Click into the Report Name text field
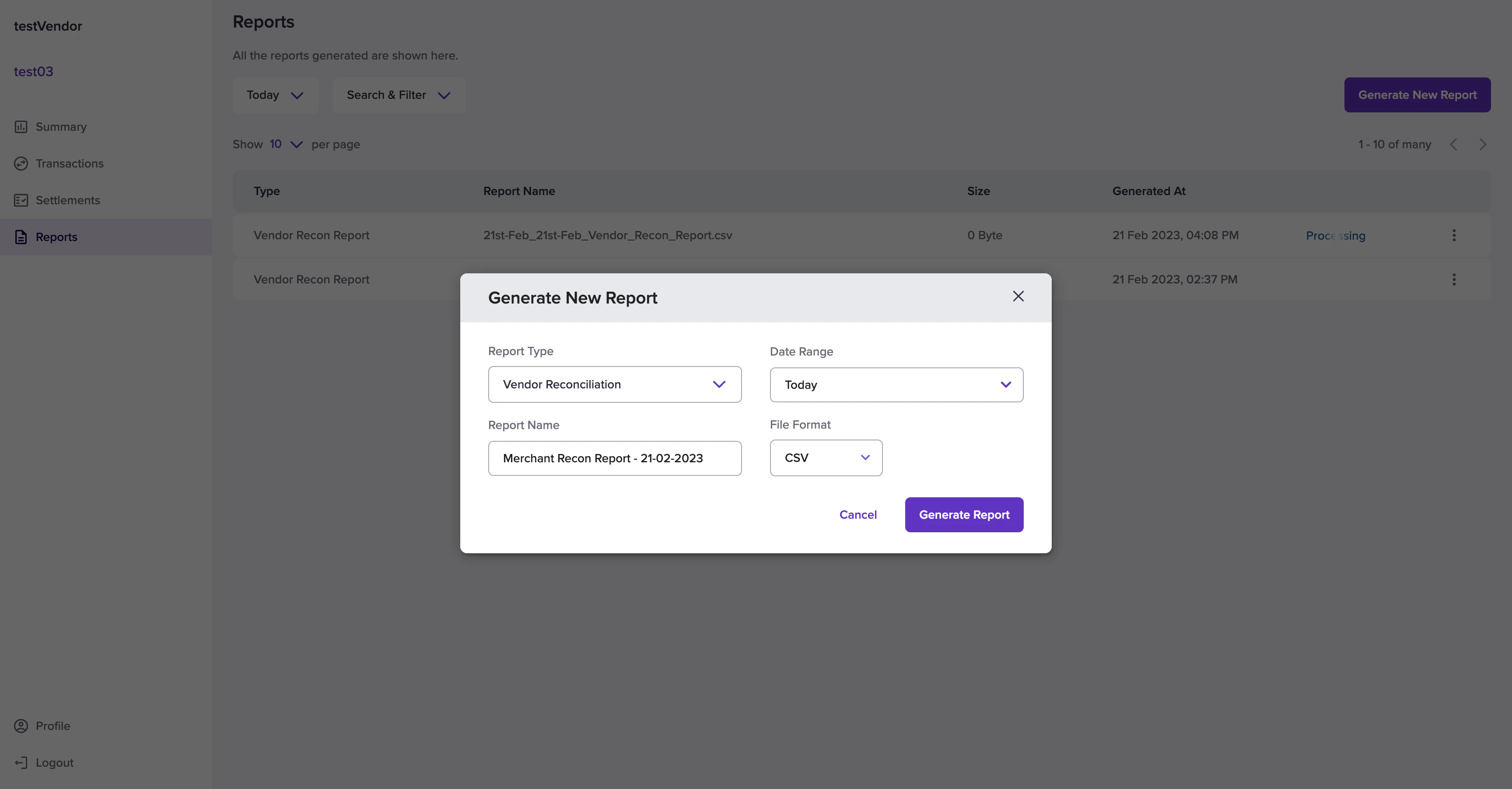 tap(615, 458)
